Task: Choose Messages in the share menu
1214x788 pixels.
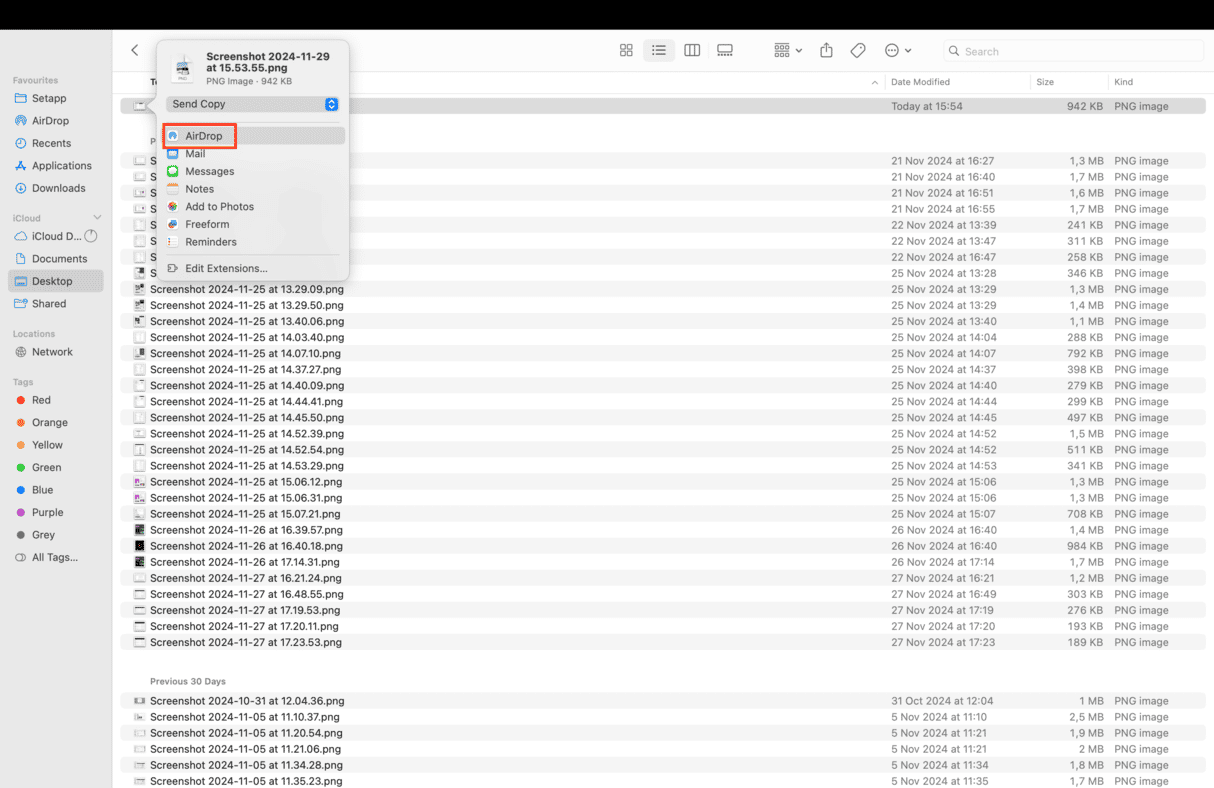Action: click(254, 171)
